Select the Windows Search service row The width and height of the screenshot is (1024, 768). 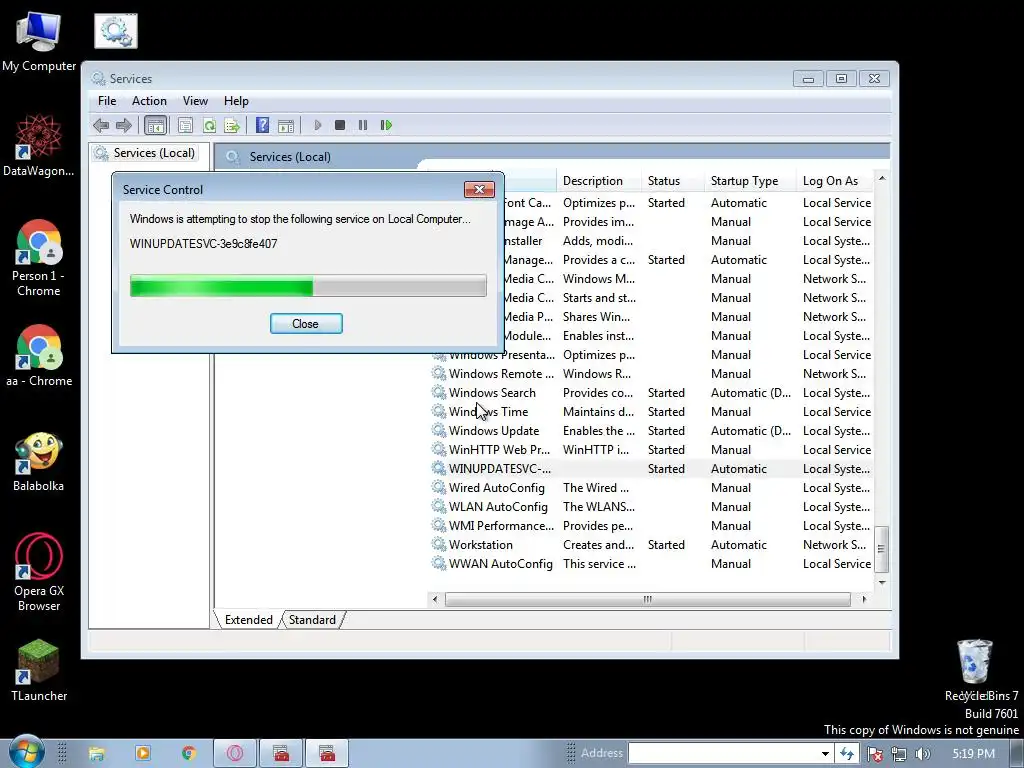(x=652, y=392)
